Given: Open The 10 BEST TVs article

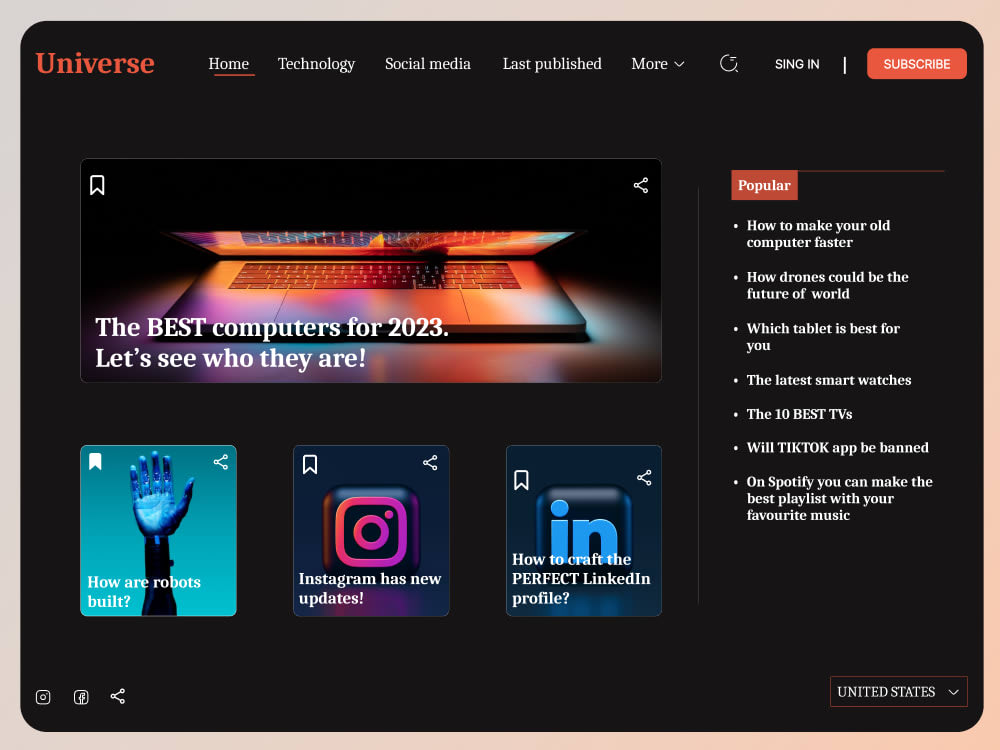Looking at the screenshot, I should [x=799, y=414].
